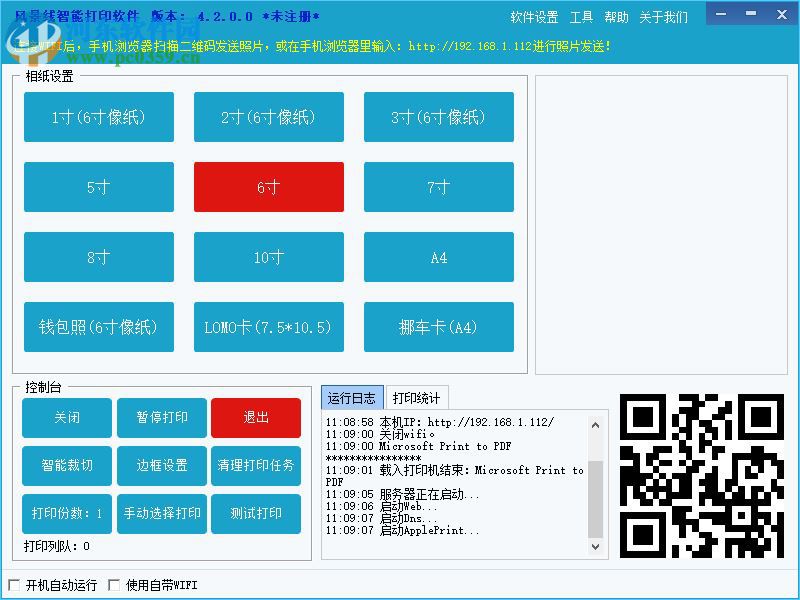The image size is (800, 600).
Task: Select the LOMO卡(7.5*10.5) card size
Action: [x=268, y=327]
